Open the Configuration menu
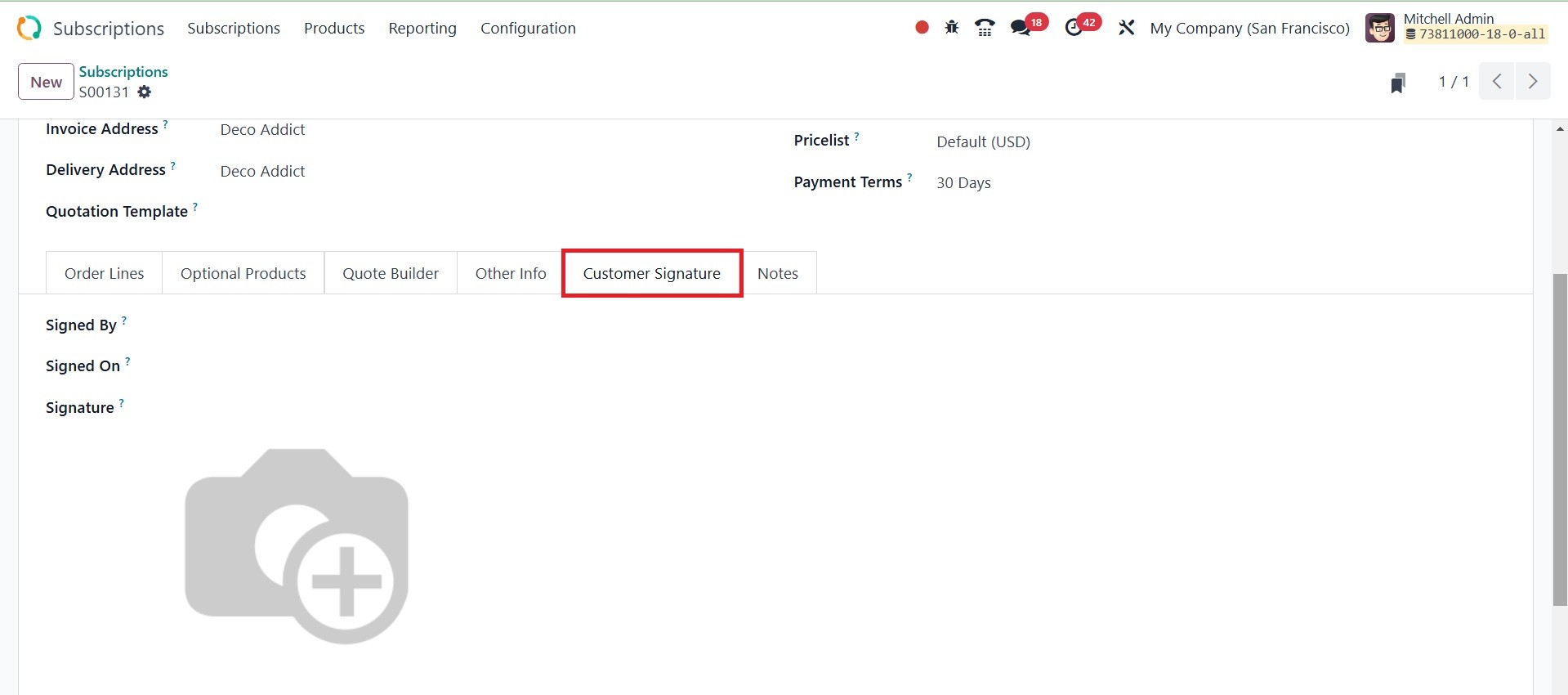Image resolution: width=1568 pixels, height=695 pixels. [528, 28]
